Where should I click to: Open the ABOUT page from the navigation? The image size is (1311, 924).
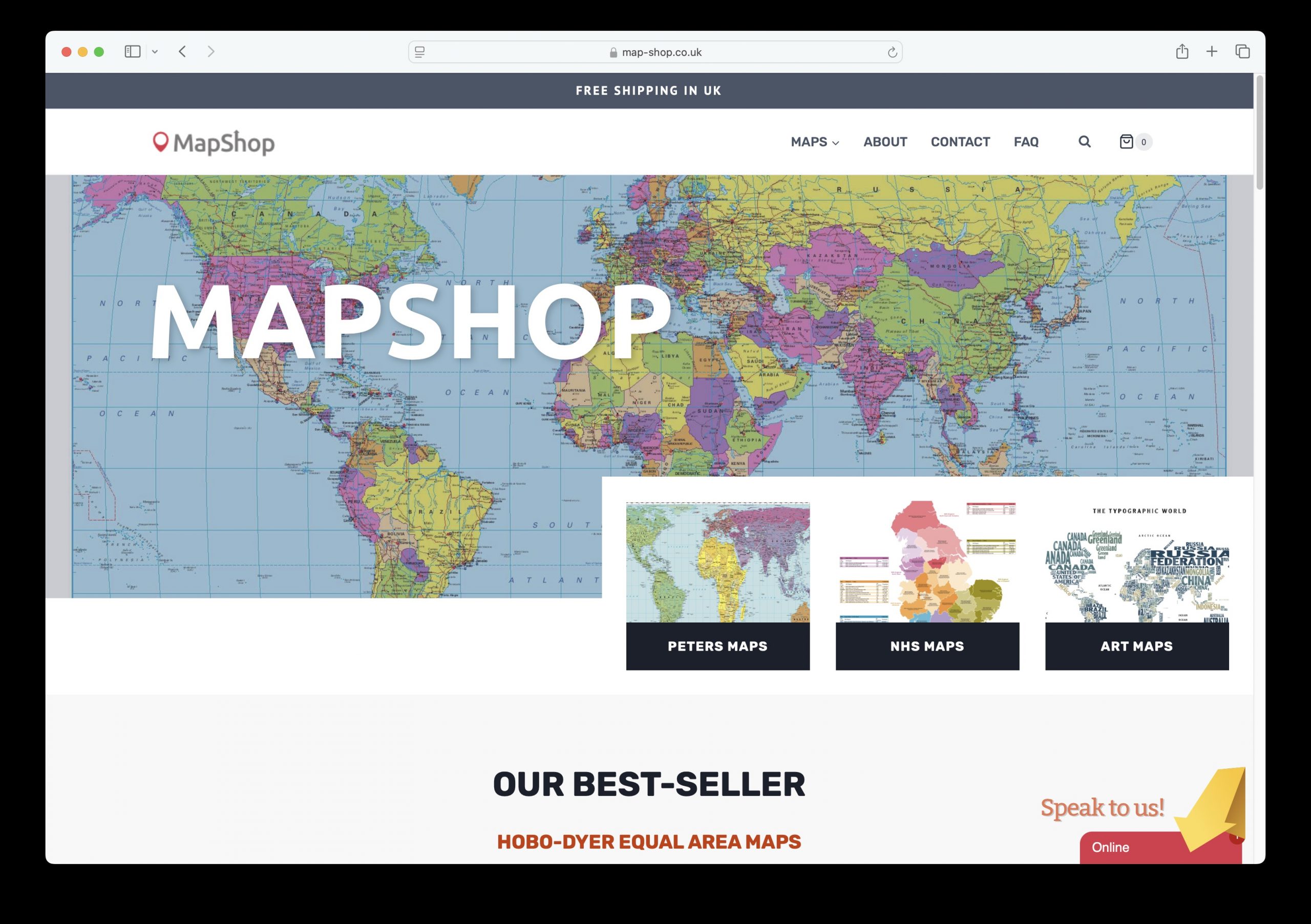(x=885, y=141)
